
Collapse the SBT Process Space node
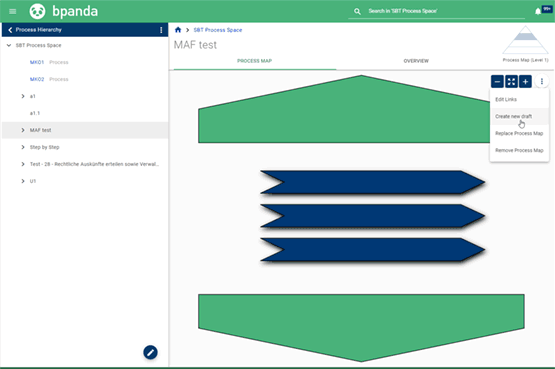point(9,45)
